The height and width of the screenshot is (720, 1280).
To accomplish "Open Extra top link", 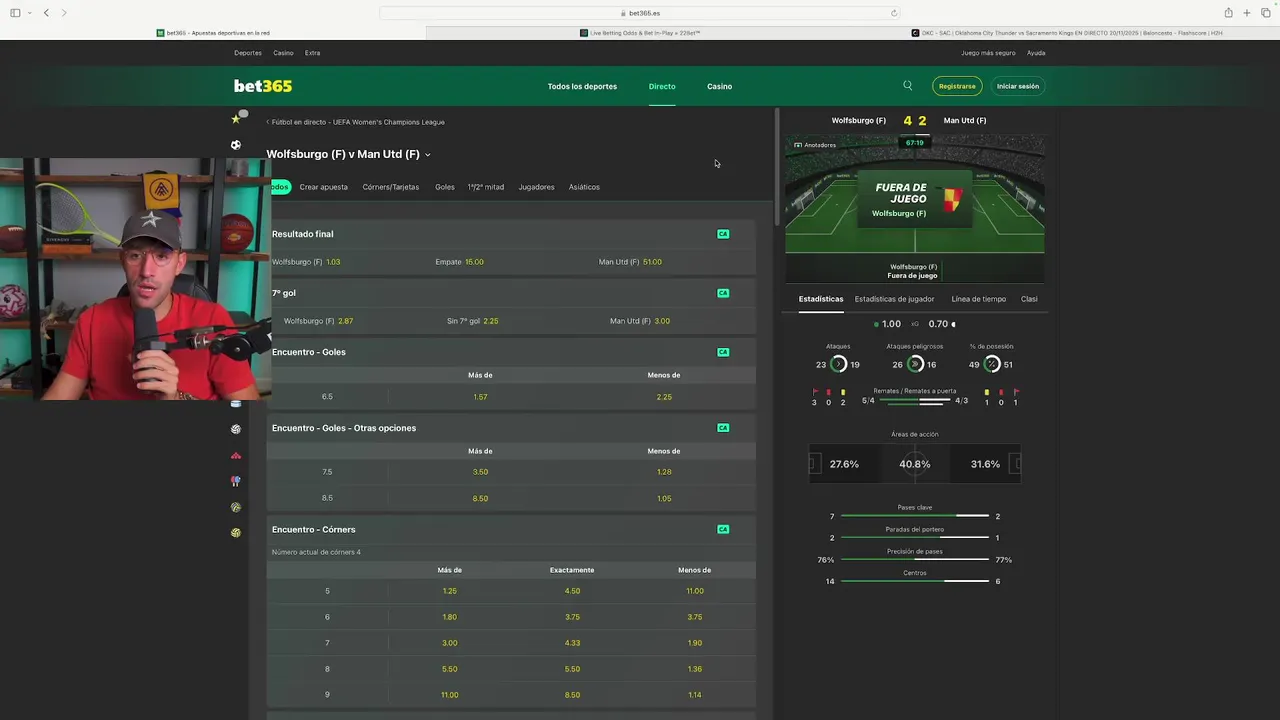I will pyautogui.click(x=313, y=53).
